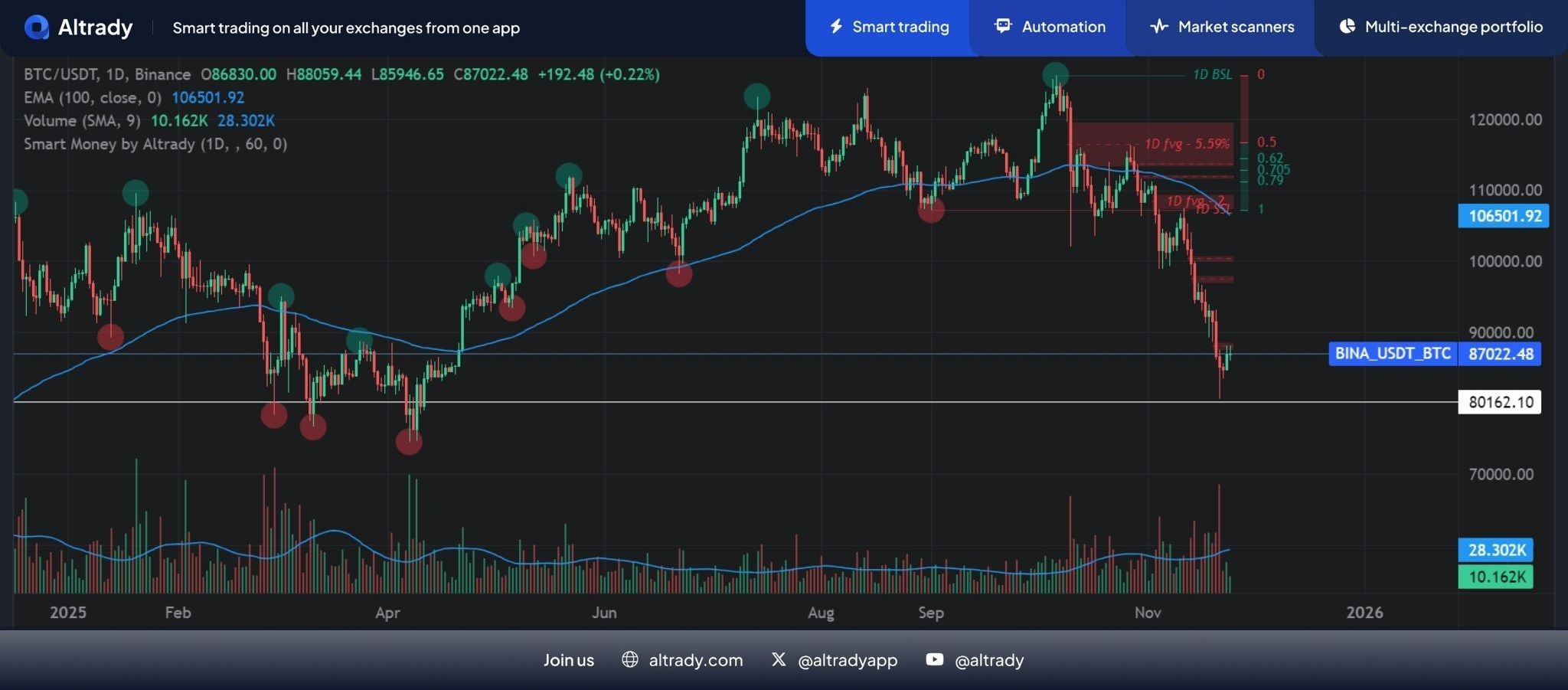Click the Automation bot icon
This screenshot has width=1568, height=690.
1002,26
